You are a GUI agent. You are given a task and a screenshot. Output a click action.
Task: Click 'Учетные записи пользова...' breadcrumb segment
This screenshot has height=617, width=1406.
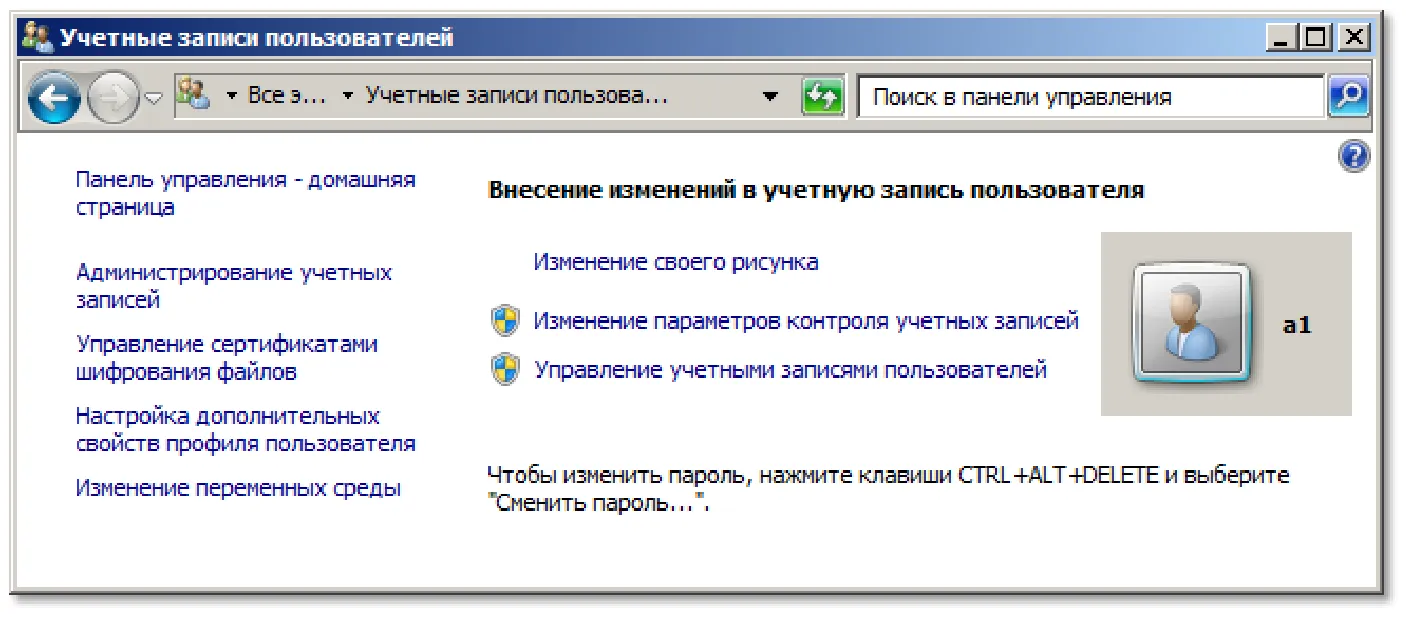tap(516, 96)
